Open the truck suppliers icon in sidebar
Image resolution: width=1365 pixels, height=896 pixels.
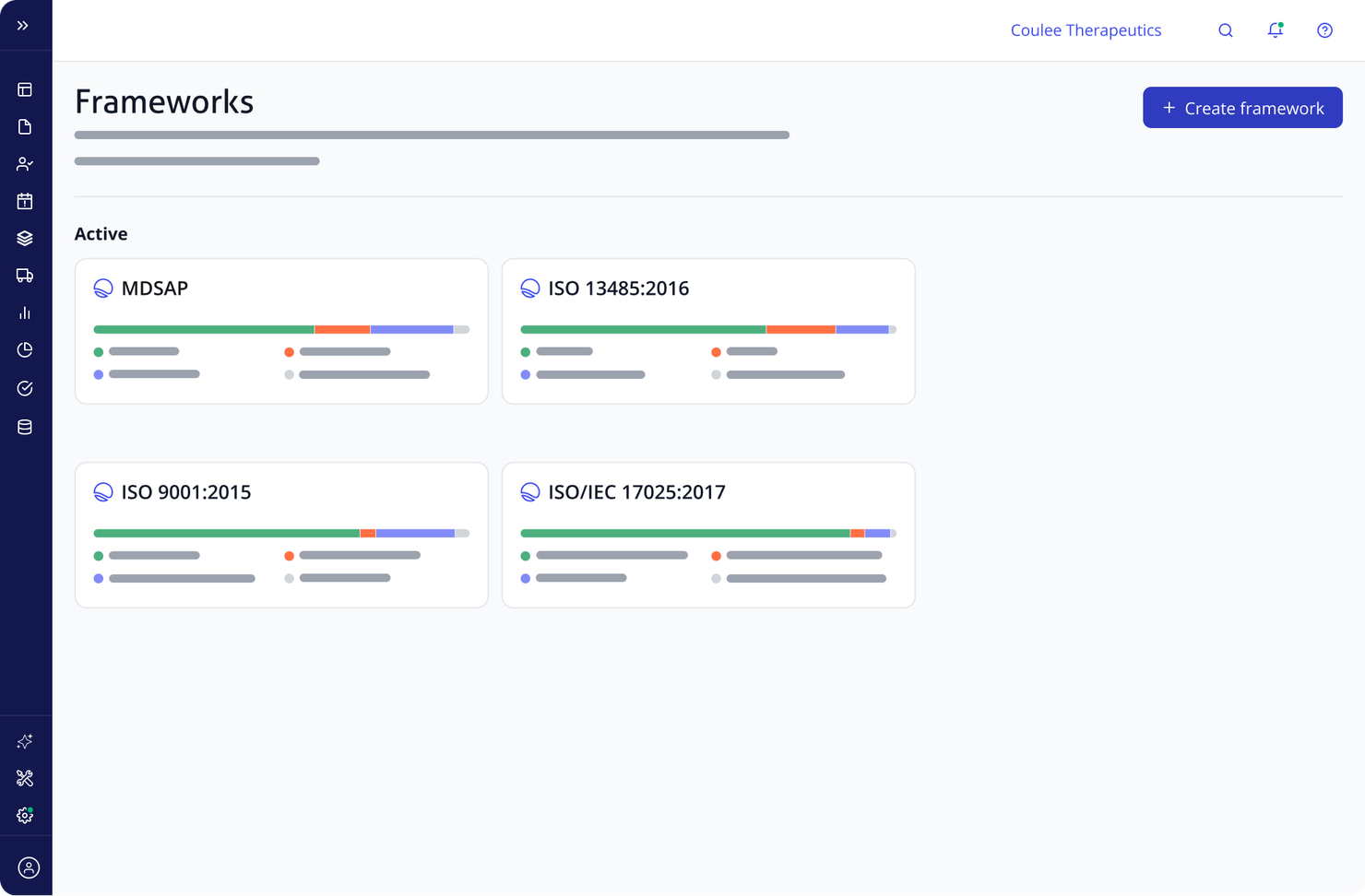25,276
